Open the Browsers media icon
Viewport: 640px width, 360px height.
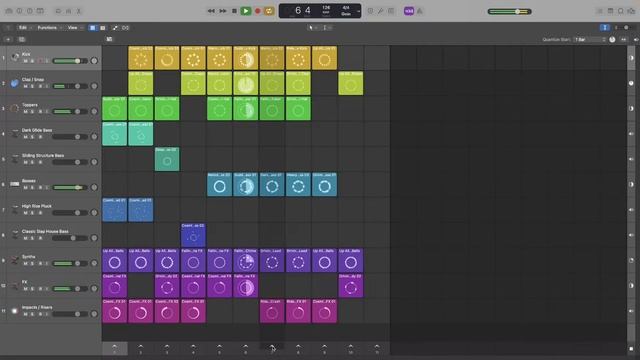(631, 11)
